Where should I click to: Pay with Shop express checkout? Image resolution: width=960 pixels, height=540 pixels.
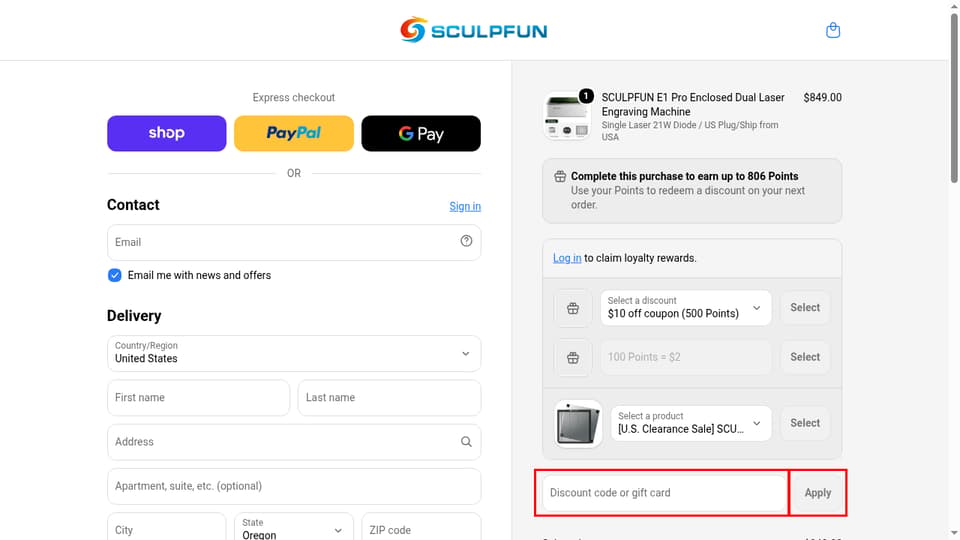click(167, 133)
